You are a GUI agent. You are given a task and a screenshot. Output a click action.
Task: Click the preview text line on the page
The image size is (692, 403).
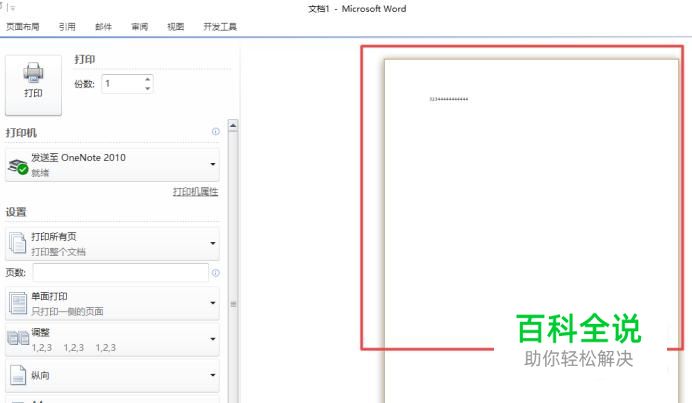click(x=448, y=99)
